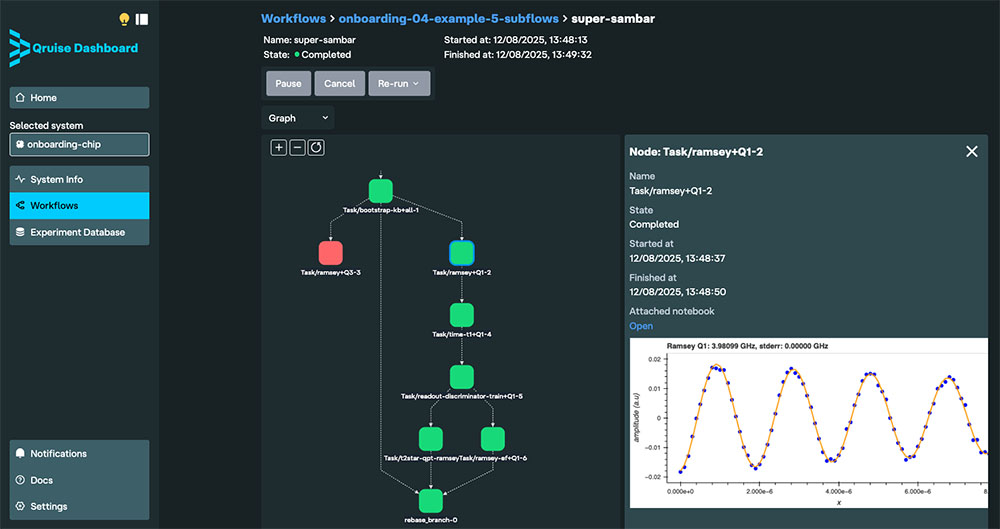Image resolution: width=1000 pixels, height=529 pixels.
Task: Click the Qruise Dashboard logo
Action: point(74,48)
